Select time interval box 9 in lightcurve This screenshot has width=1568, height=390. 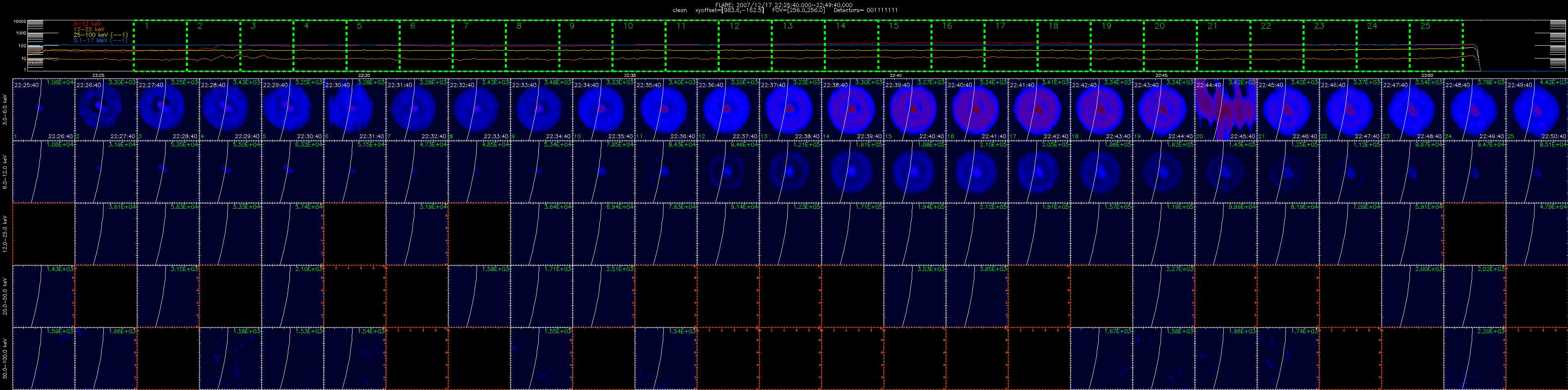(586, 46)
